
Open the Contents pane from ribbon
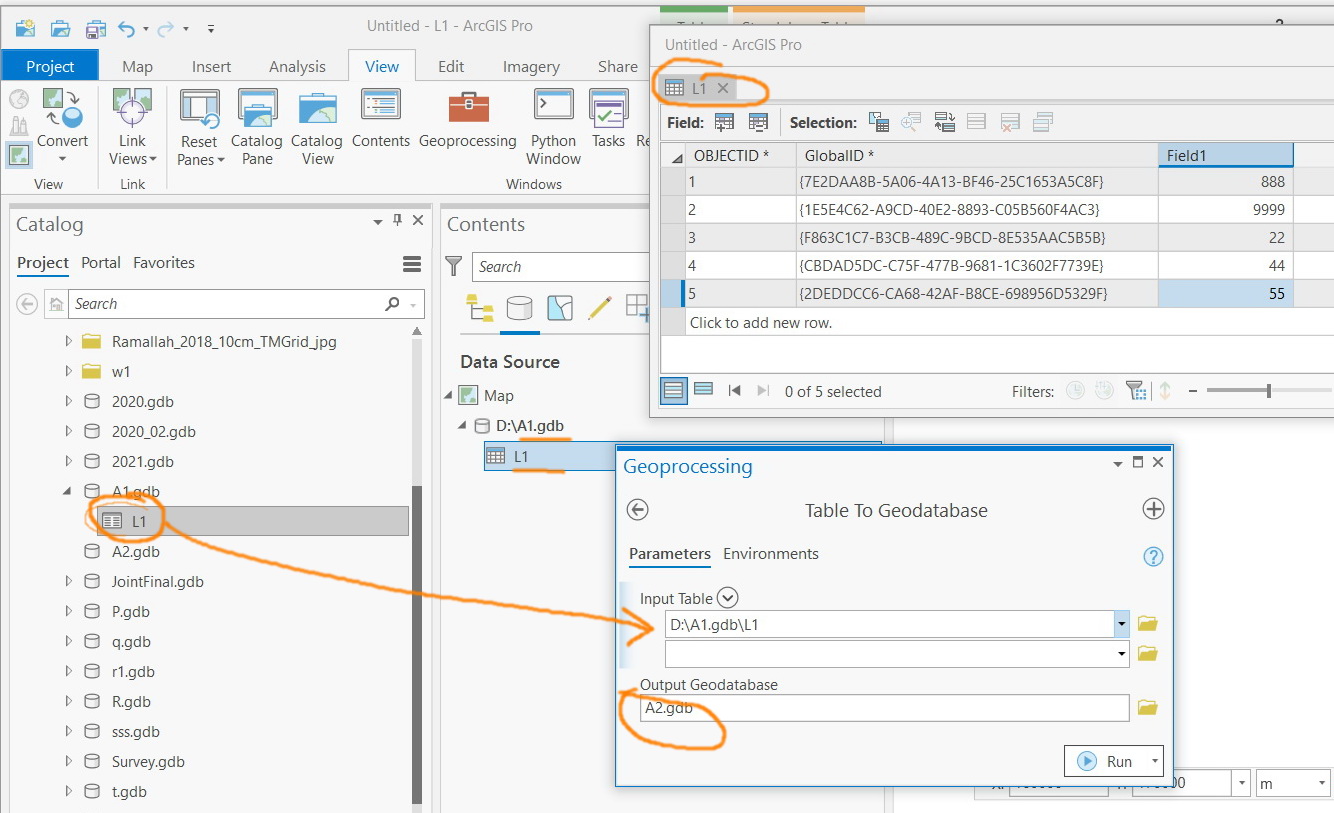[381, 120]
